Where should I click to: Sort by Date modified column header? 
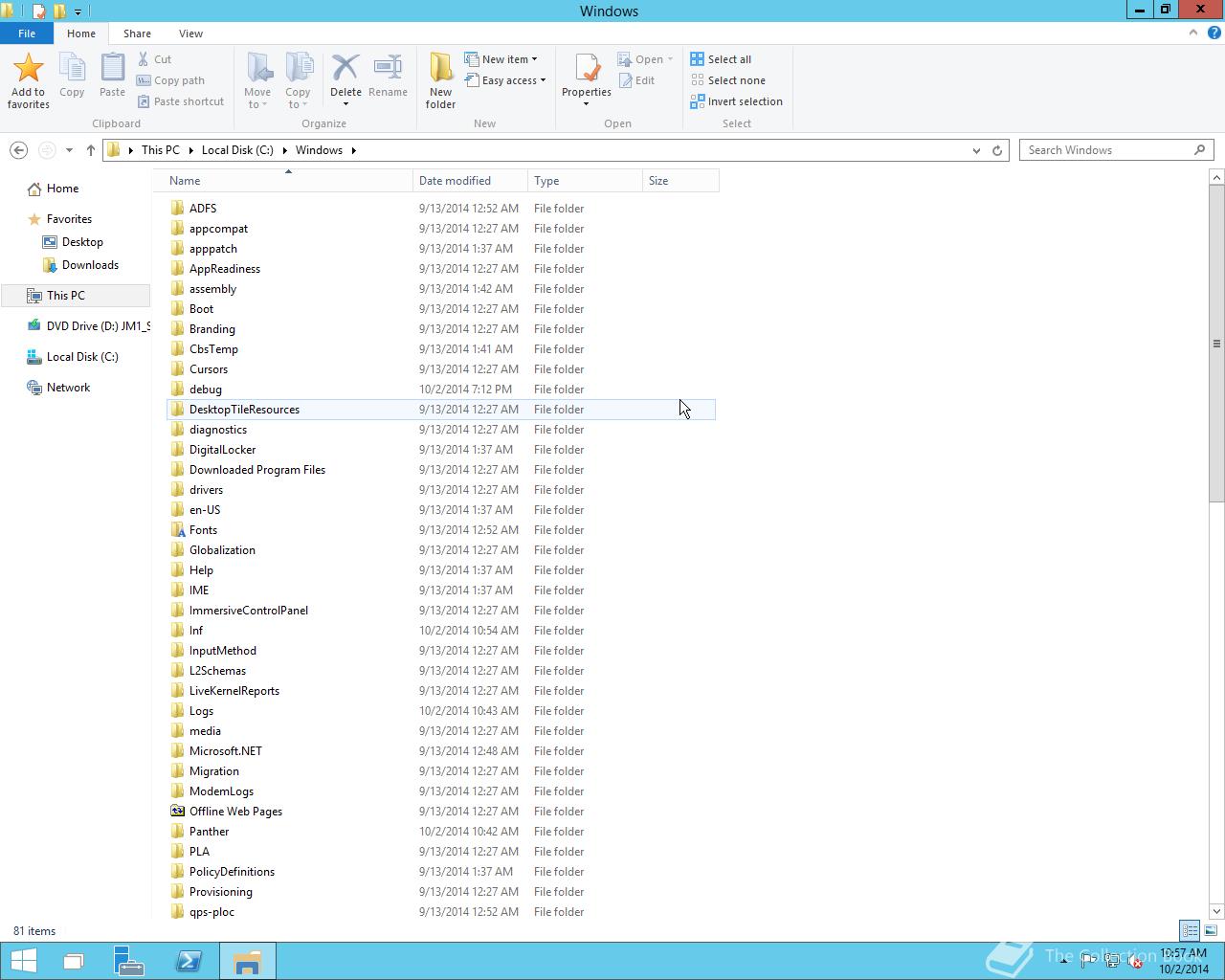click(x=470, y=181)
